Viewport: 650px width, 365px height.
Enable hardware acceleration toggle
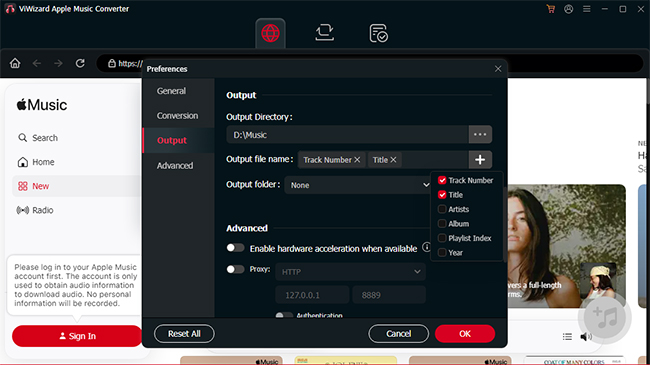coord(235,248)
